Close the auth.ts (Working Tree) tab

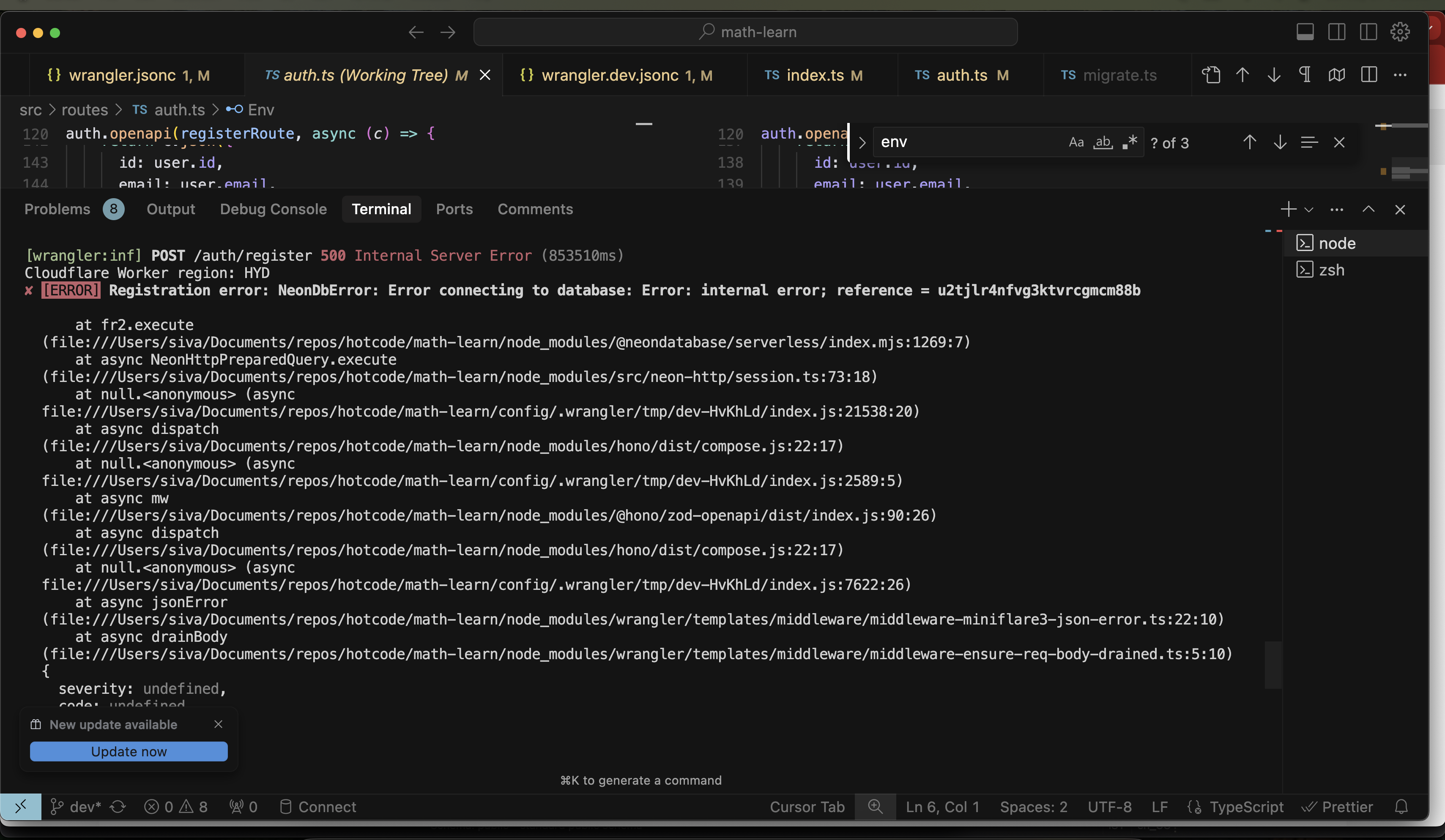(x=484, y=75)
